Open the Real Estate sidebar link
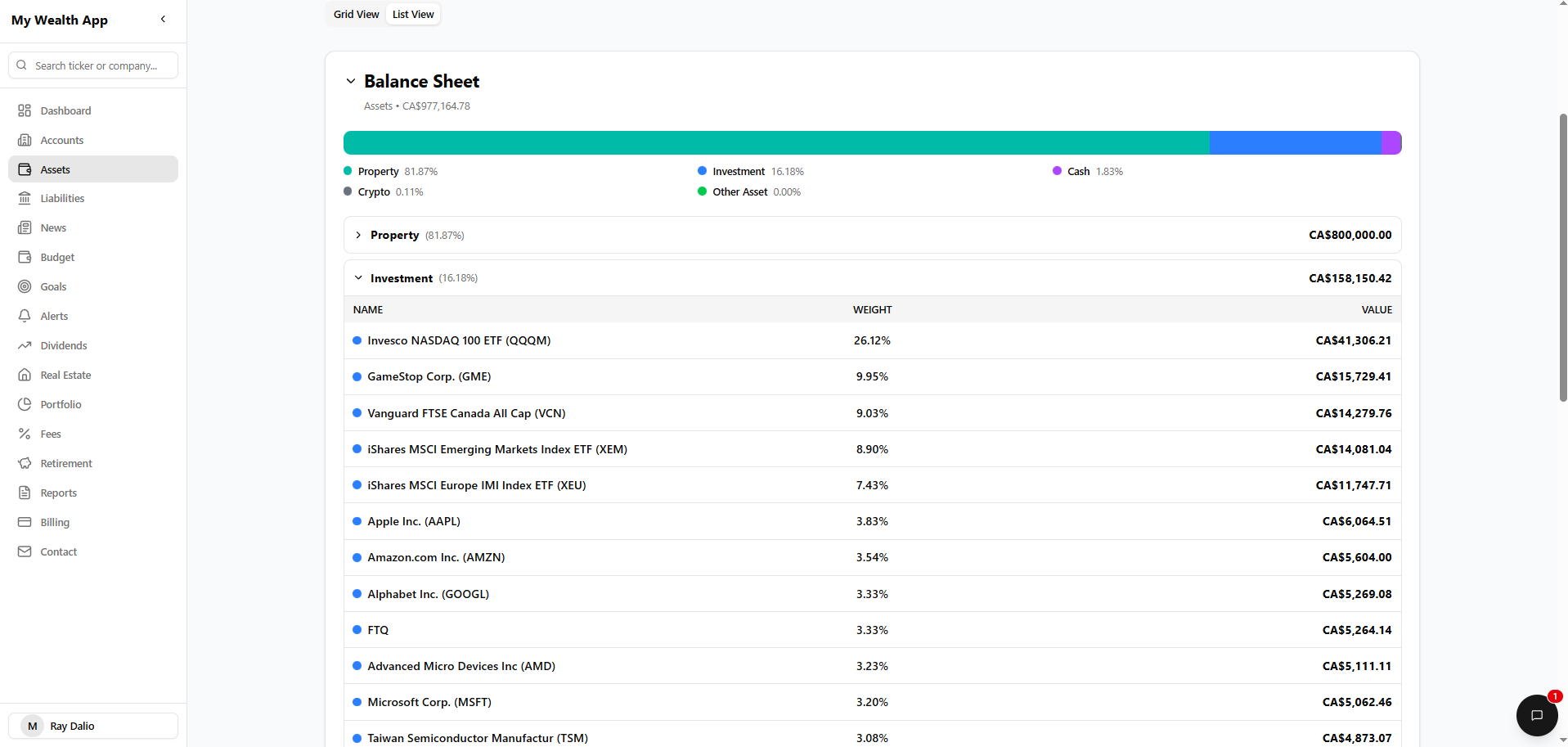1568x747 pixels. 93,375
